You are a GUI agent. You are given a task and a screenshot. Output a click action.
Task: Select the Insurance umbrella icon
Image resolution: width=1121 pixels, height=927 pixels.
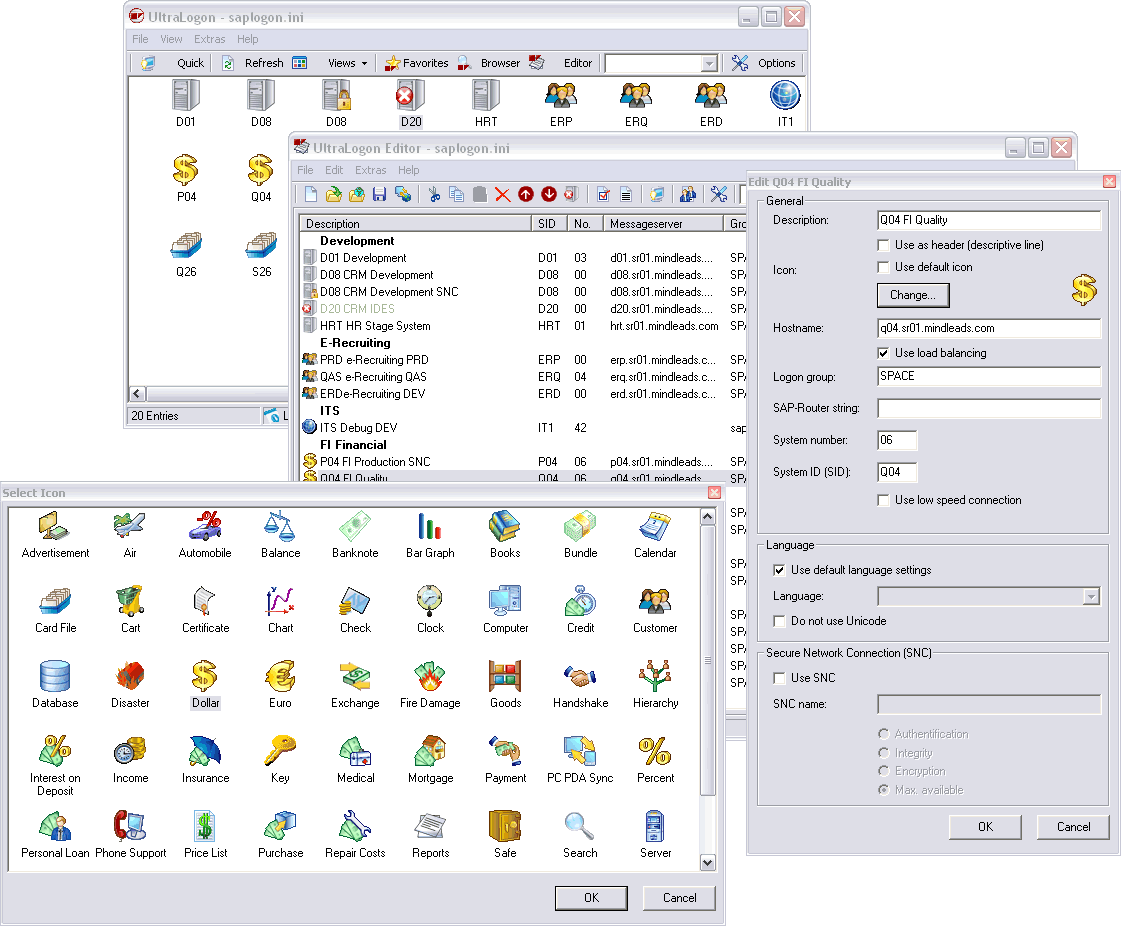[205, 759]
